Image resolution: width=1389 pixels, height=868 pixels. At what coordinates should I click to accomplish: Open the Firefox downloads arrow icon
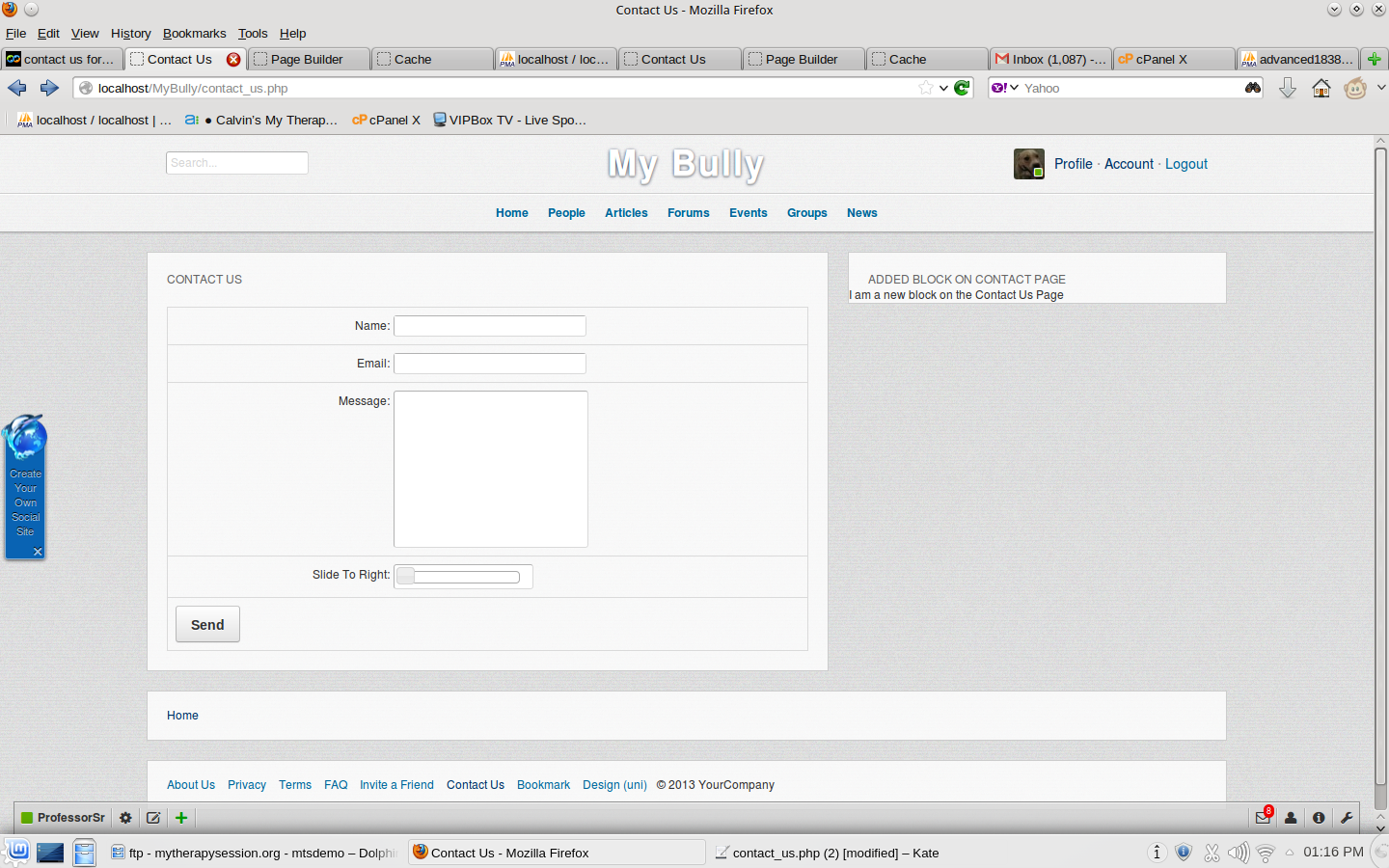(x=1288, y=89)
